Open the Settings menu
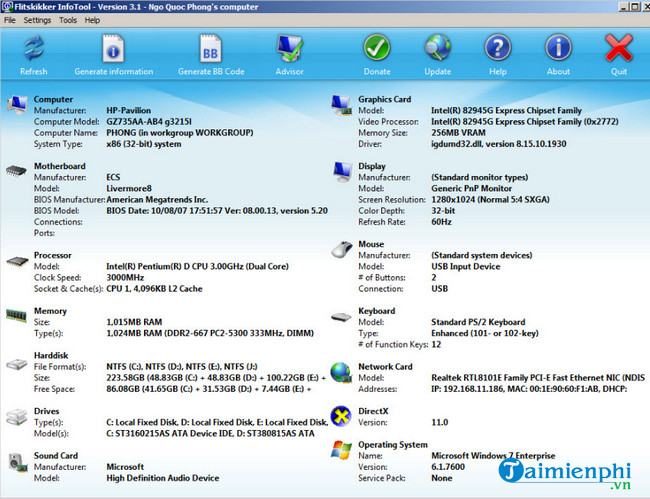The width and height of the screenshot is (650, 499). (37, 20)
